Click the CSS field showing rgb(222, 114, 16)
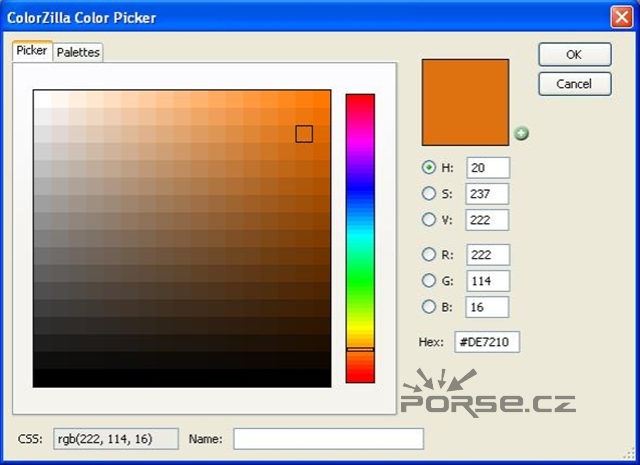The height and width of the screenshot is (465, 640). tap(116, 439)
